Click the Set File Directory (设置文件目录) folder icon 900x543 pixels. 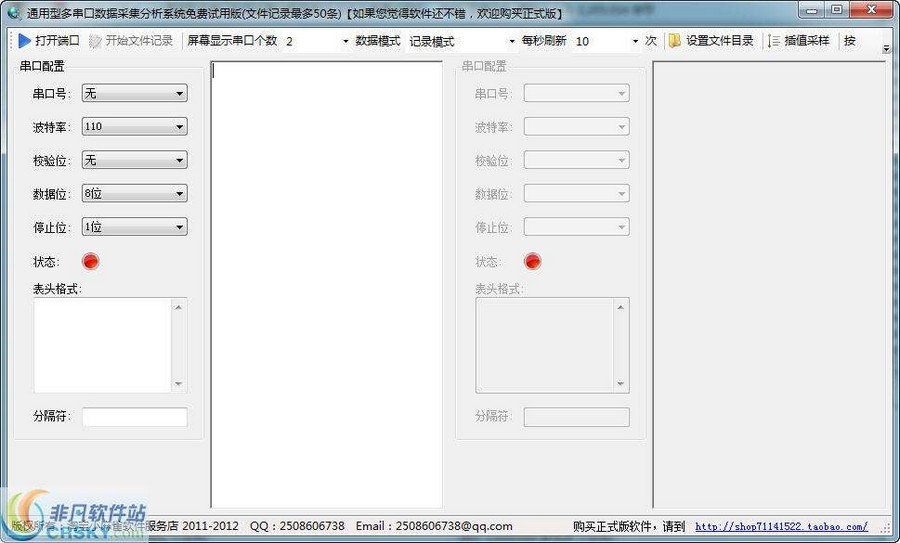pyautogui.click(x=675, y=41)
